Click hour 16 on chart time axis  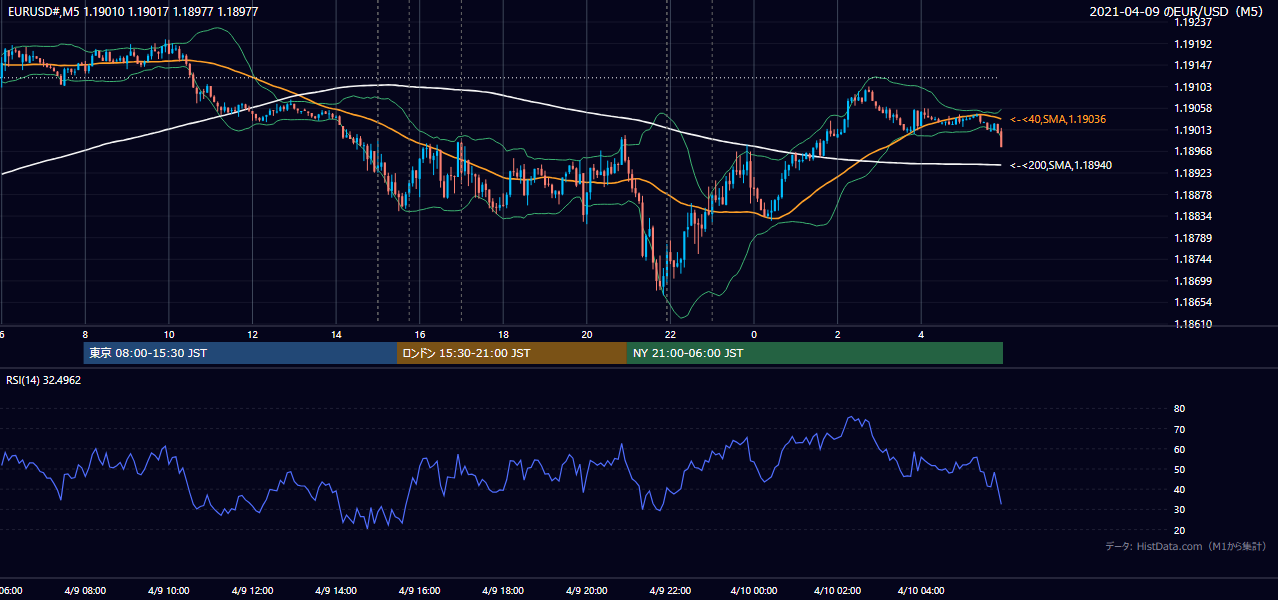420,335
